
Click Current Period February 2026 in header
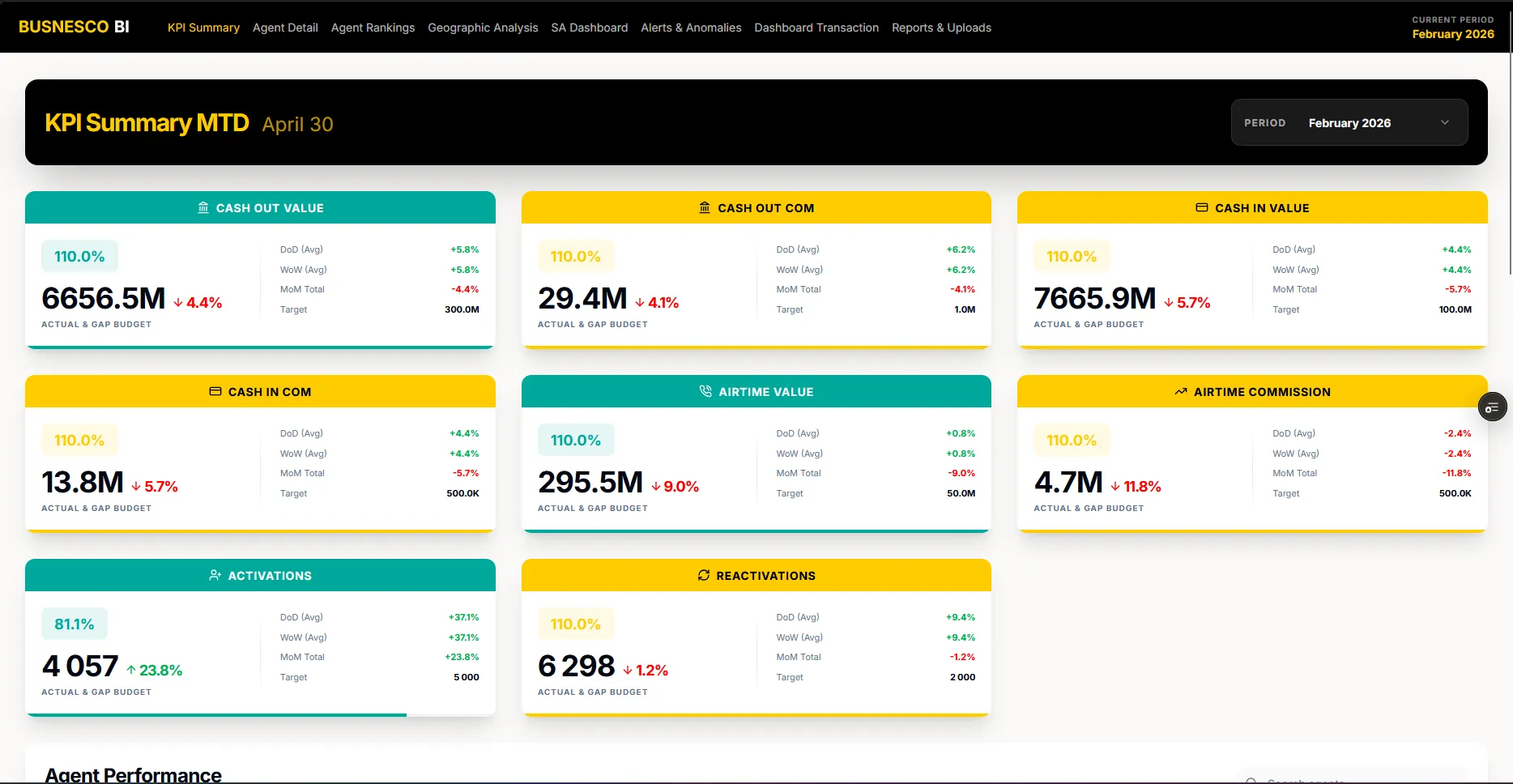pos(1453,28)
